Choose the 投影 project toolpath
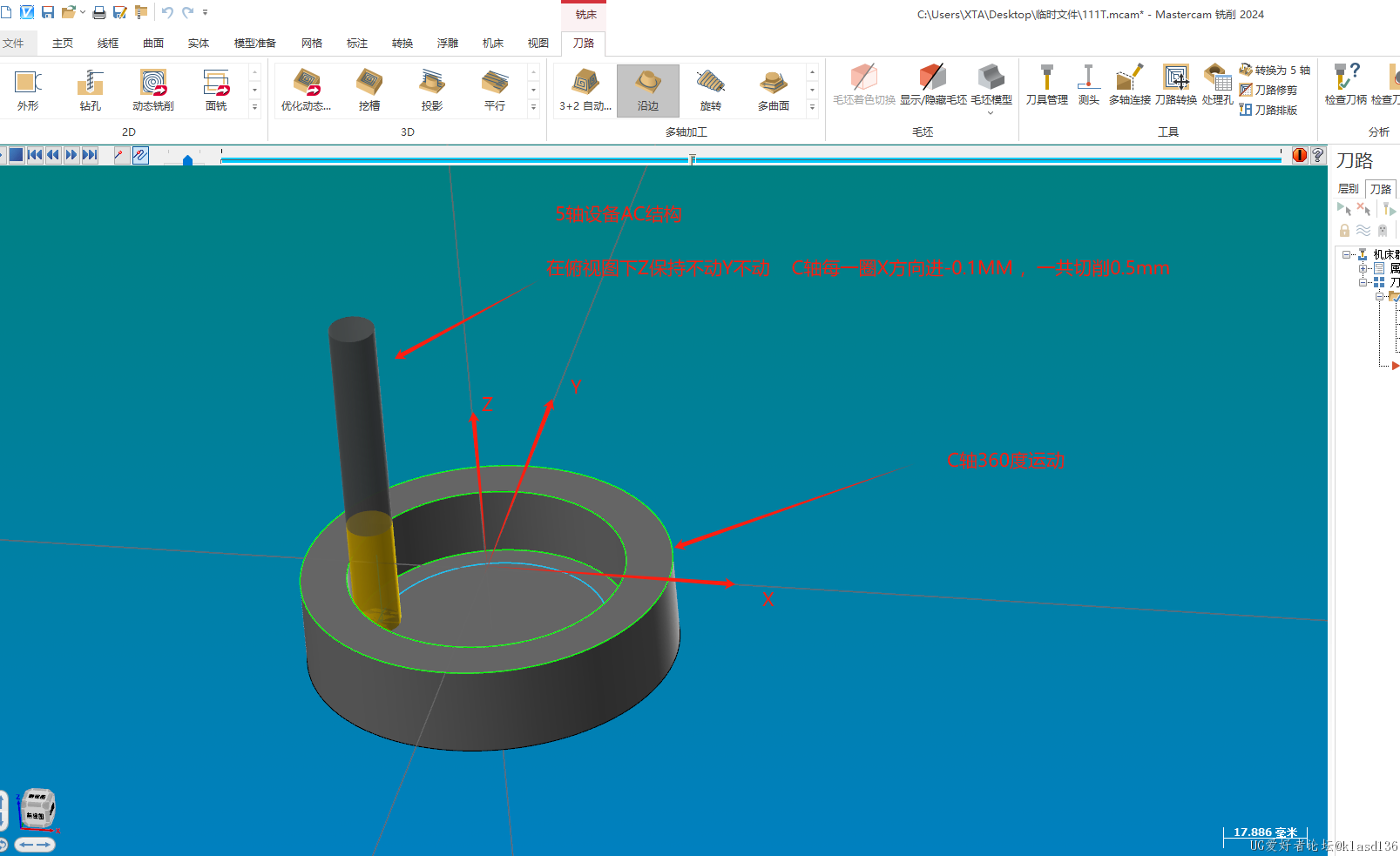 (x=432, y=90)
